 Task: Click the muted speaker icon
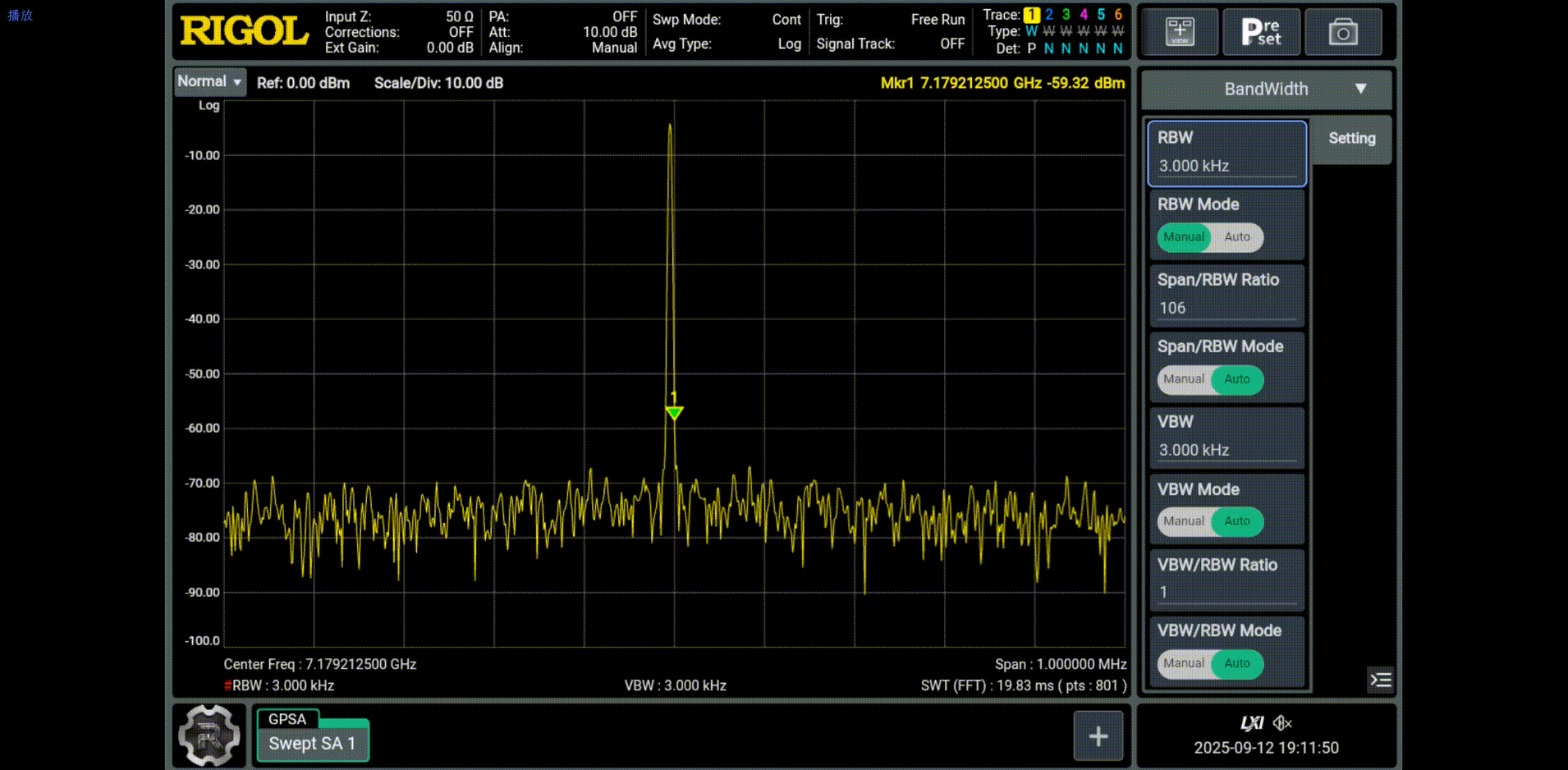(x=1282, y=723)
